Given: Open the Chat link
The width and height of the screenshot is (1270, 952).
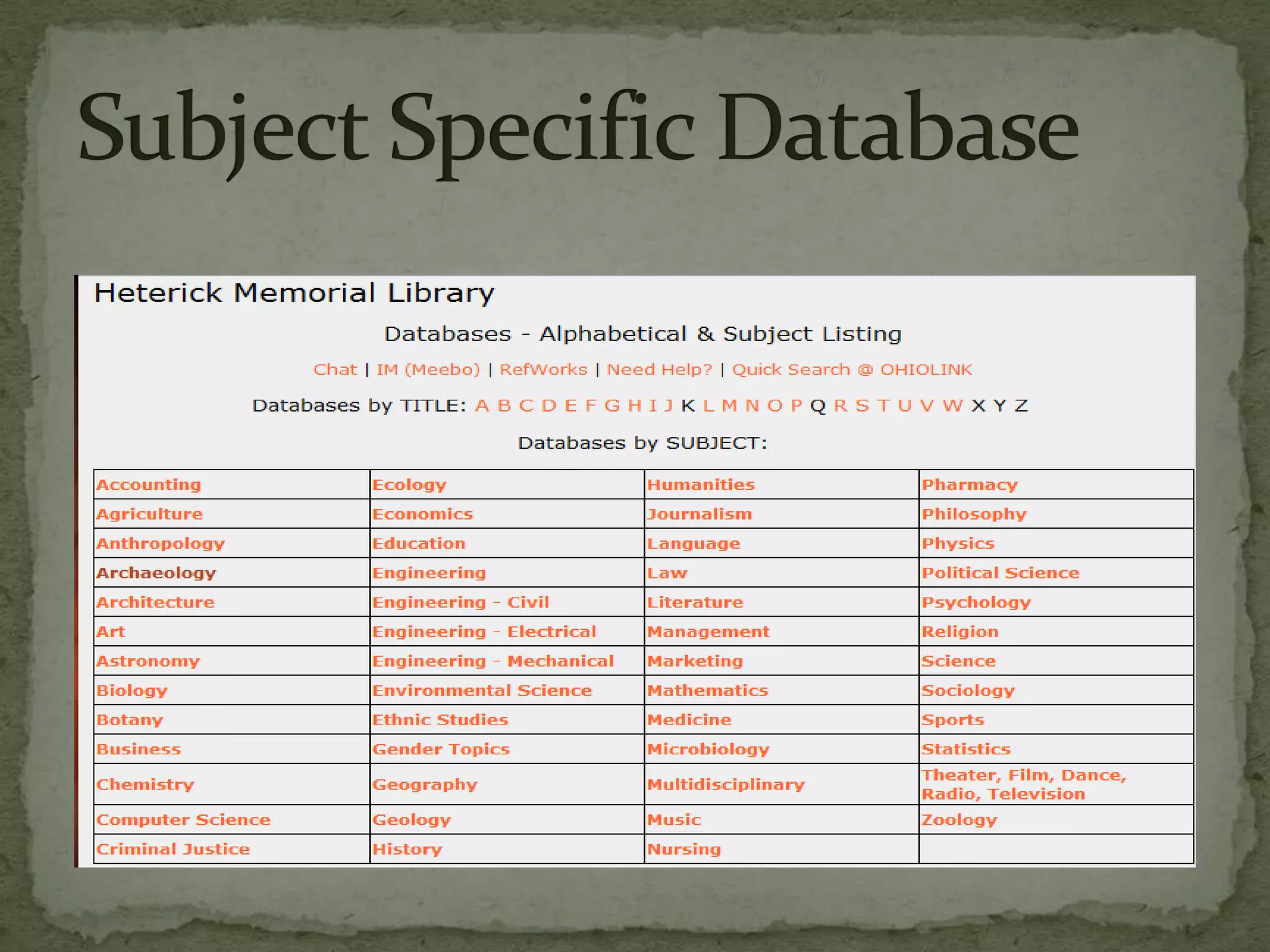Looking at the screenshot, I should point(335,369).
